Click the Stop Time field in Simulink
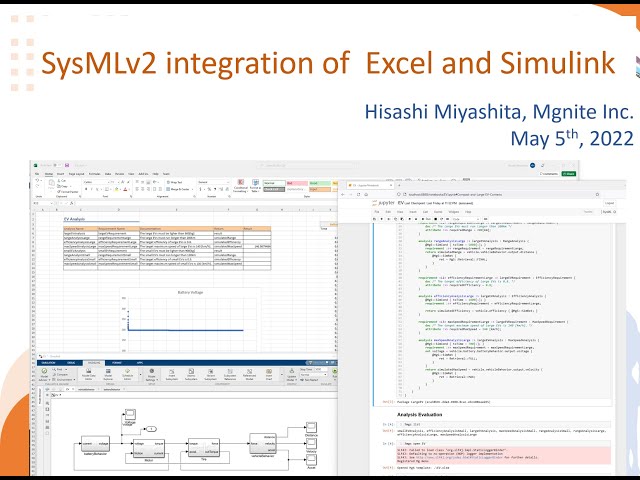 321,369
